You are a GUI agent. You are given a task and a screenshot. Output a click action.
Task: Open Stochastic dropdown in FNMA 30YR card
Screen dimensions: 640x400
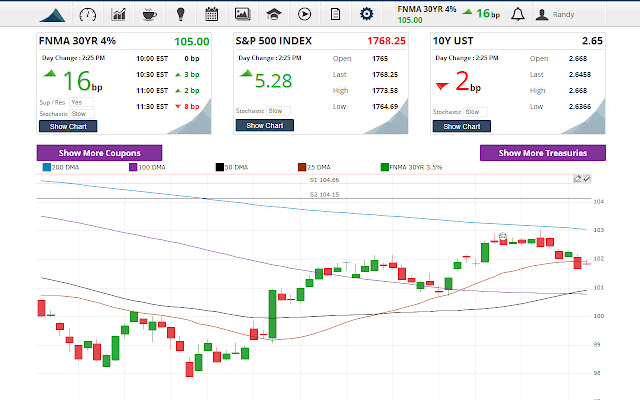(84, 113)
